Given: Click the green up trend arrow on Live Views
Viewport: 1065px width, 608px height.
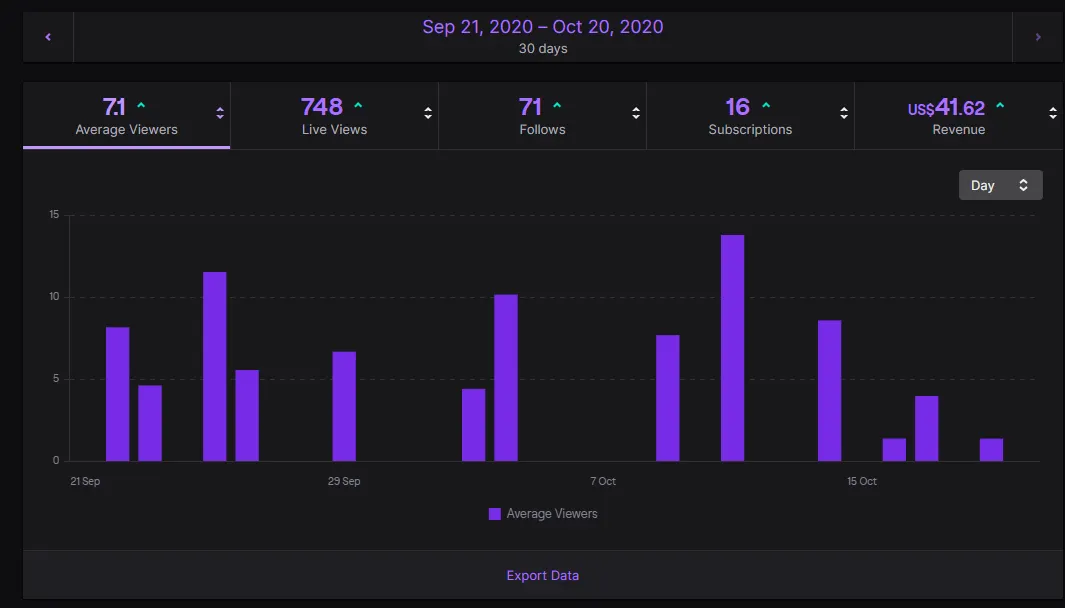Looking at the screenshot, I should point(358,105).
